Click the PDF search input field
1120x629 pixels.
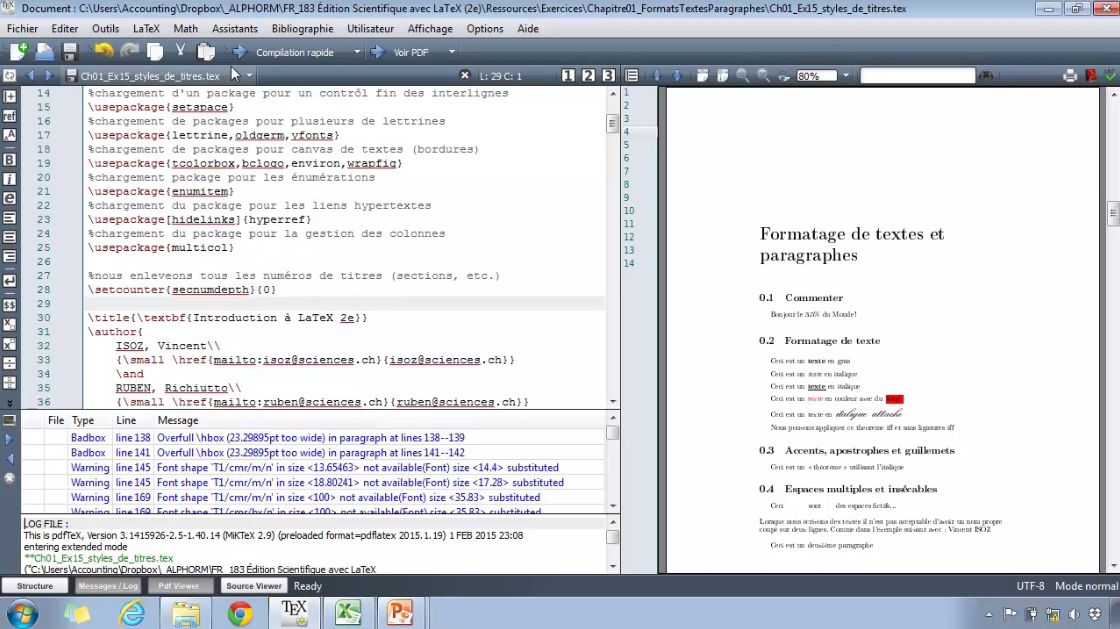(x=917, y=76)
